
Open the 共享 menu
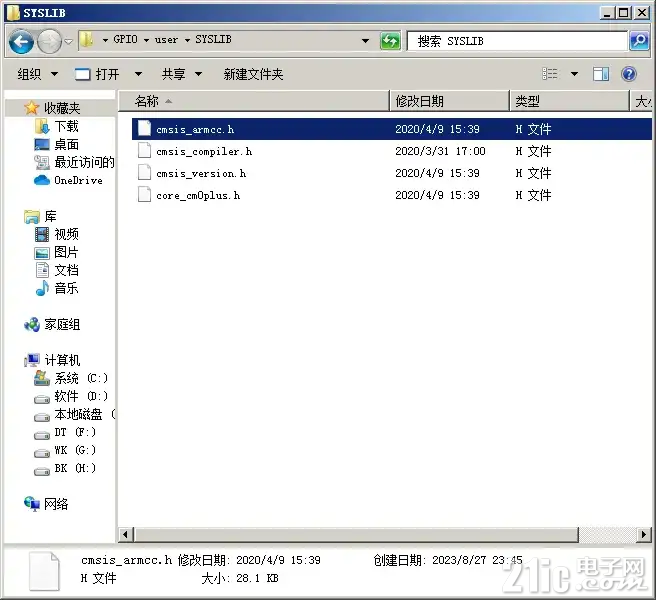(x=182, y=74)
